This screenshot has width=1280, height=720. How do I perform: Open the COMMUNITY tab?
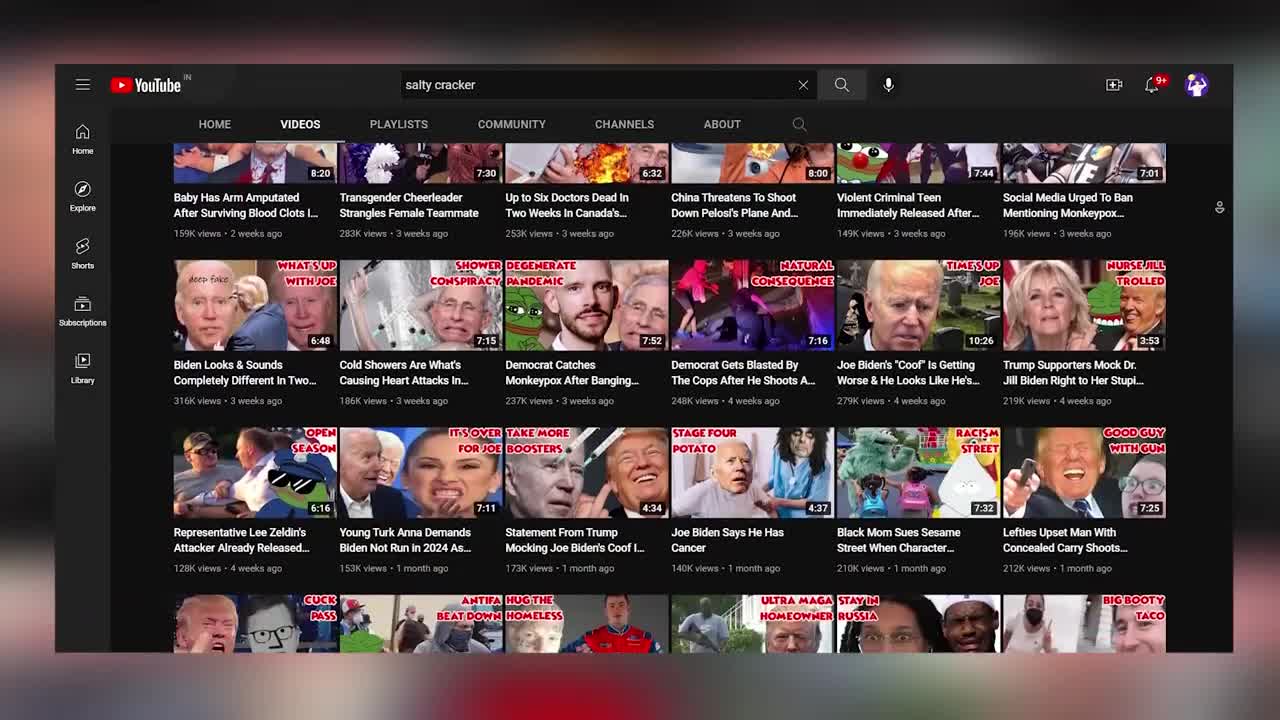(512, 124)
